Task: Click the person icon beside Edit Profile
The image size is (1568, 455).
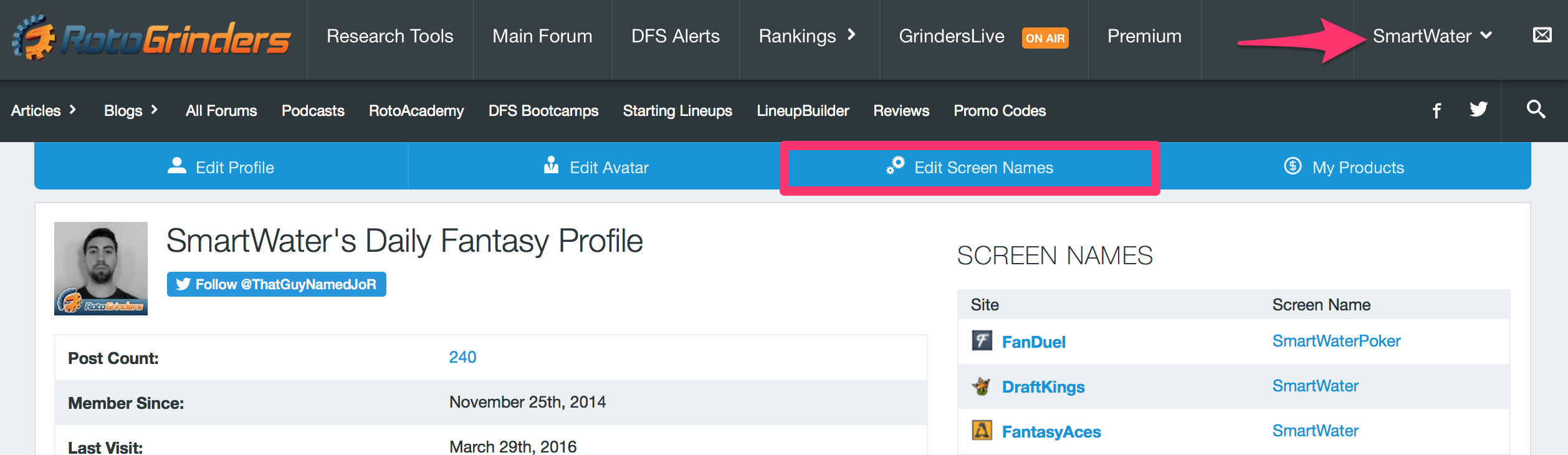Action: tap(177, 165)
